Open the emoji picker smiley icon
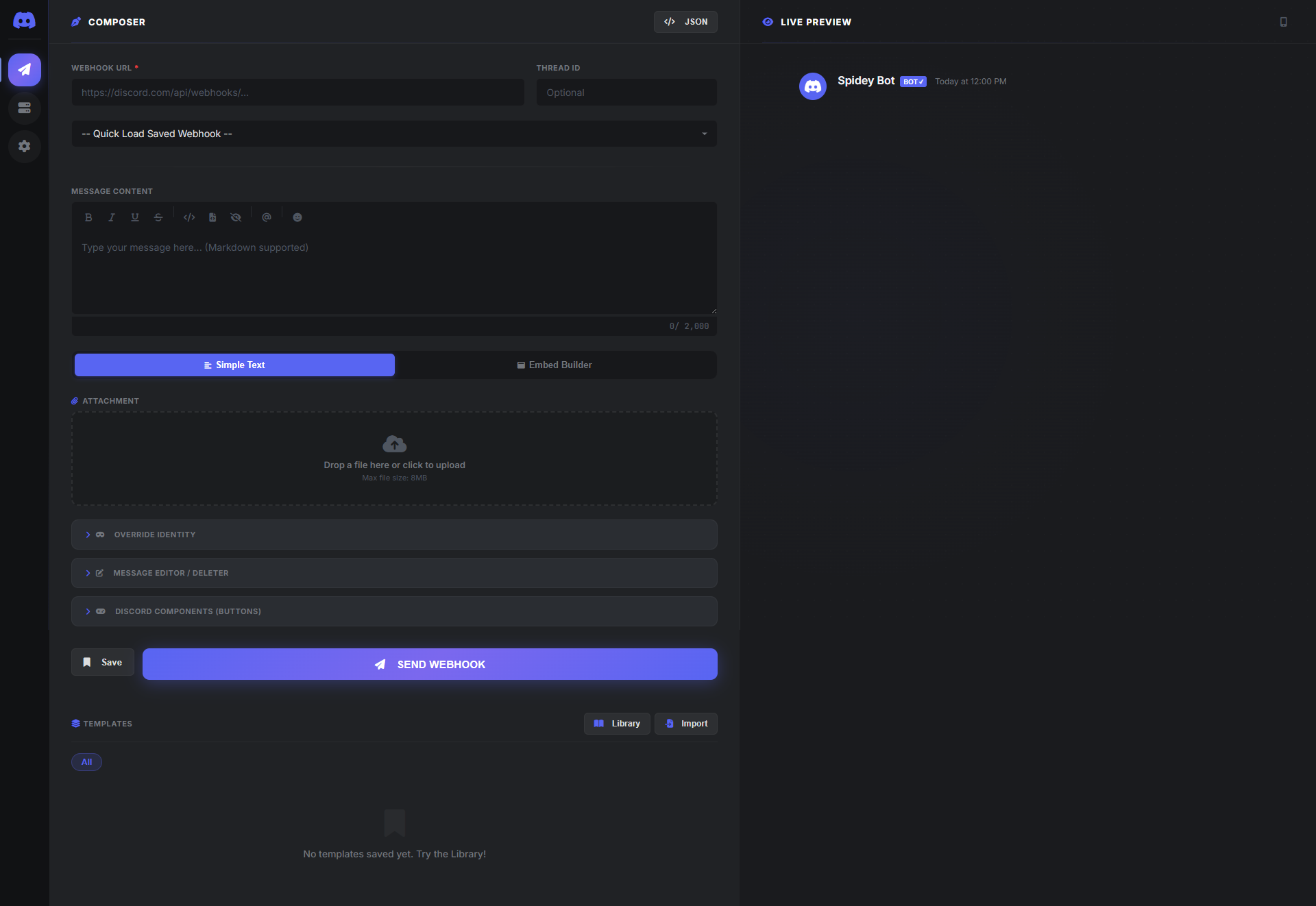This screenshot has width=1316, height=906. coord(297,217)
